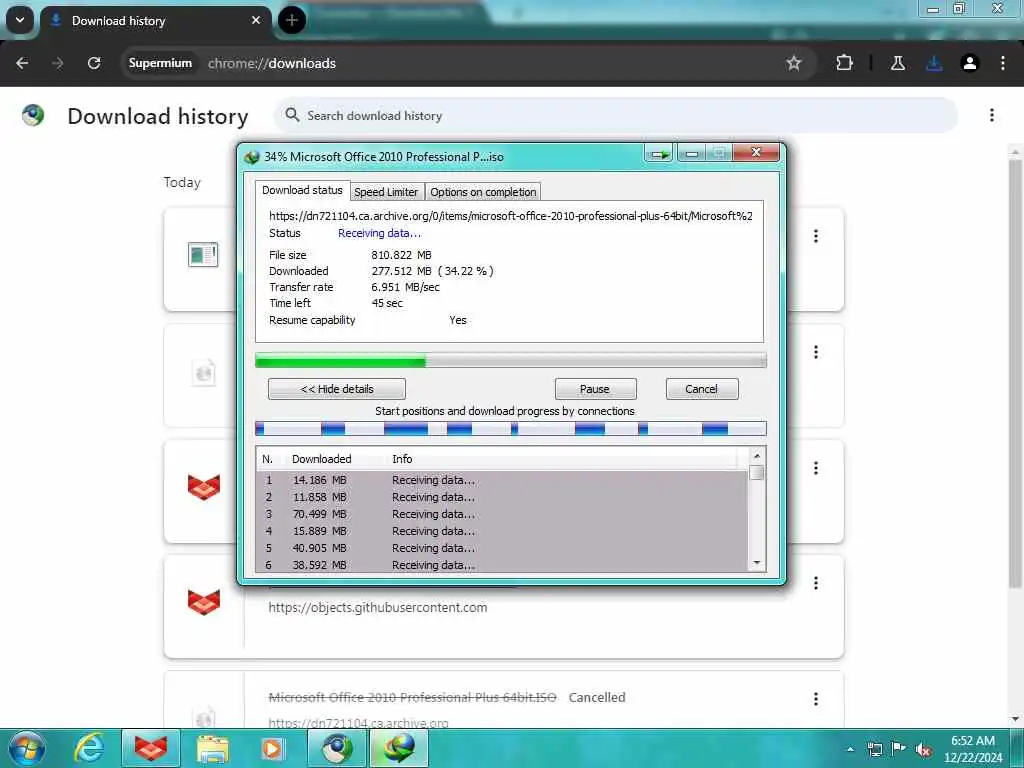The image size is (1024, 768).
Task: Open a new browser tab
Action: pos(292,20)
